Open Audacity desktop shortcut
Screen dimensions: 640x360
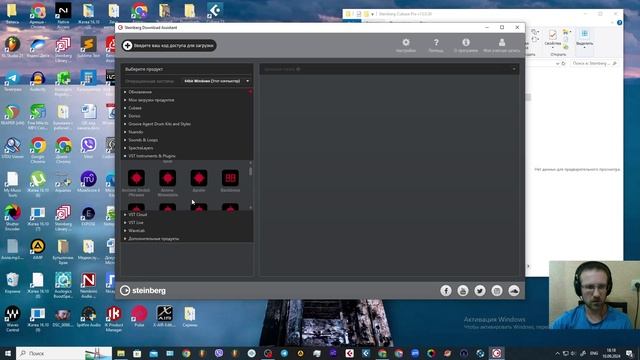[x=38, y=80]
